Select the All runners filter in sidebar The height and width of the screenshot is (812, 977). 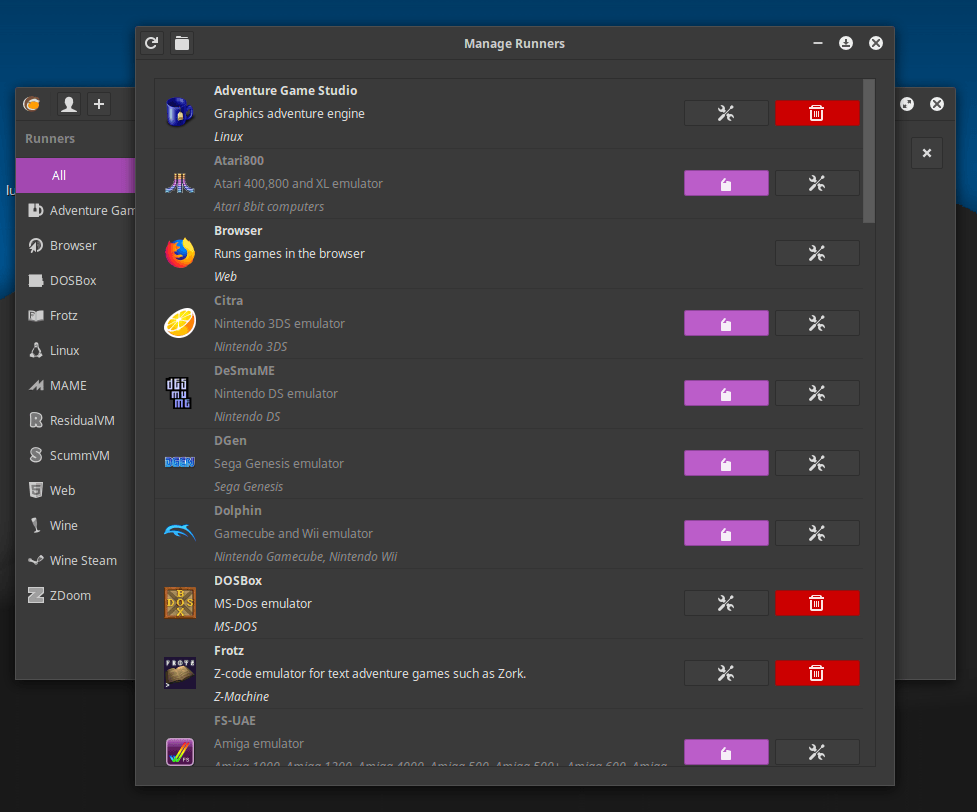tap(75, 176)
